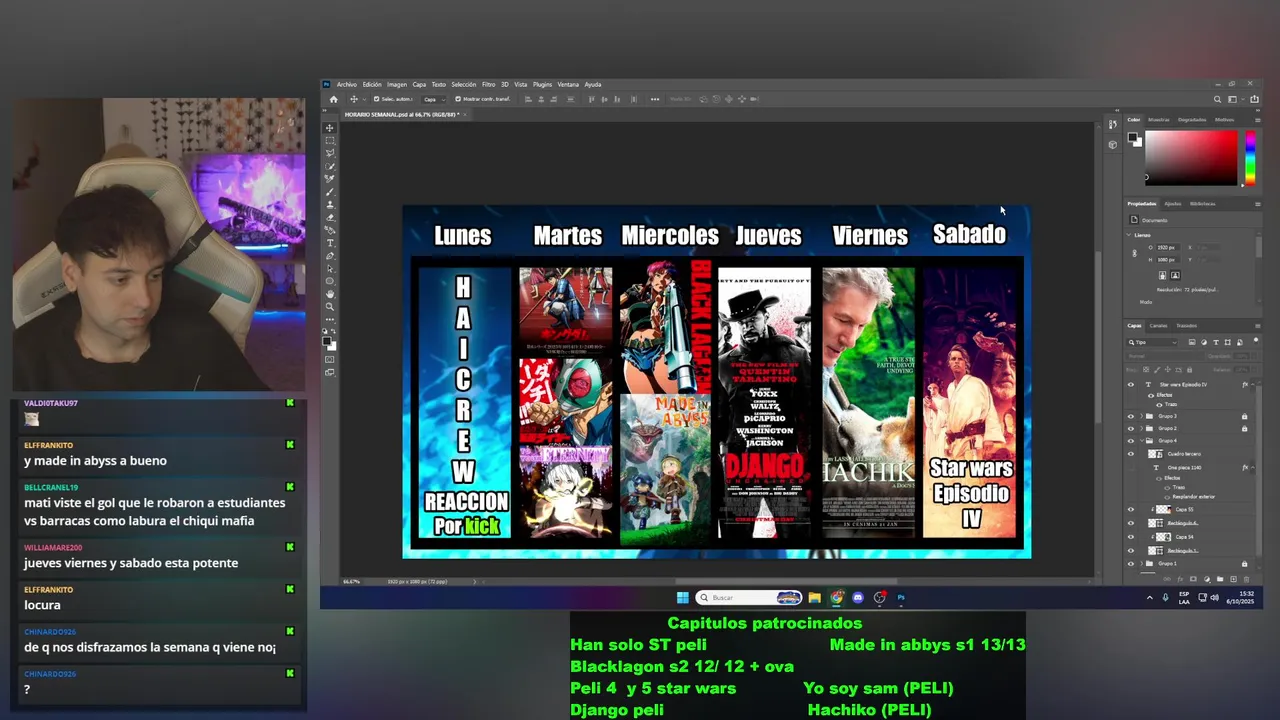Image resolution: width=1280 pixels, height=720 pixels.
Task: Hide the Grupo 1 layer group
Action: 1131,563
